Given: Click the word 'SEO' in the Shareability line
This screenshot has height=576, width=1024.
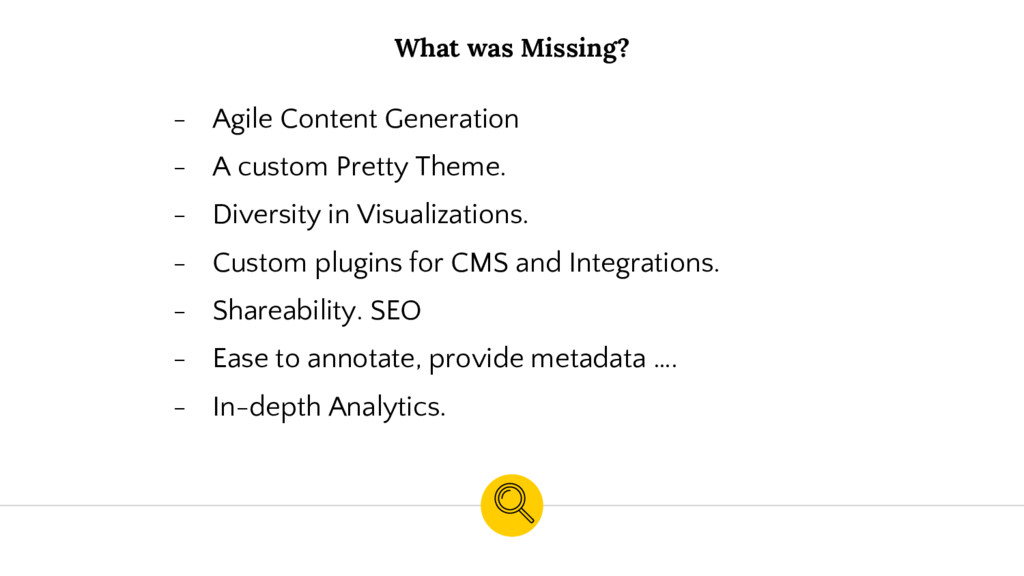Looking at the screenshot, I should (x=396, y=311).
